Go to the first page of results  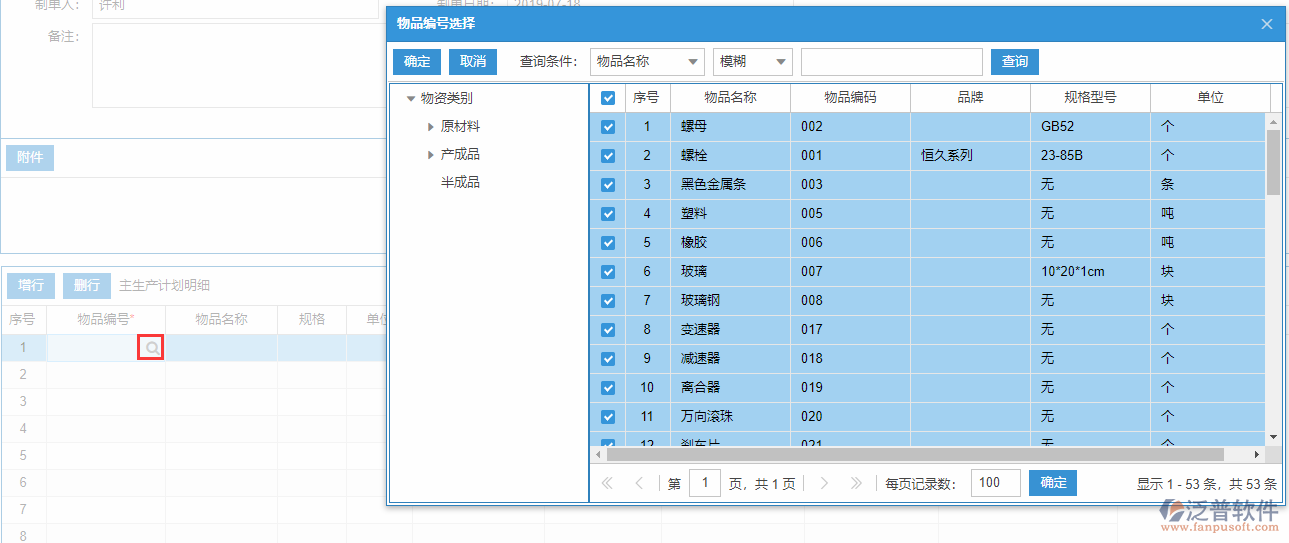tap(607, 483)
